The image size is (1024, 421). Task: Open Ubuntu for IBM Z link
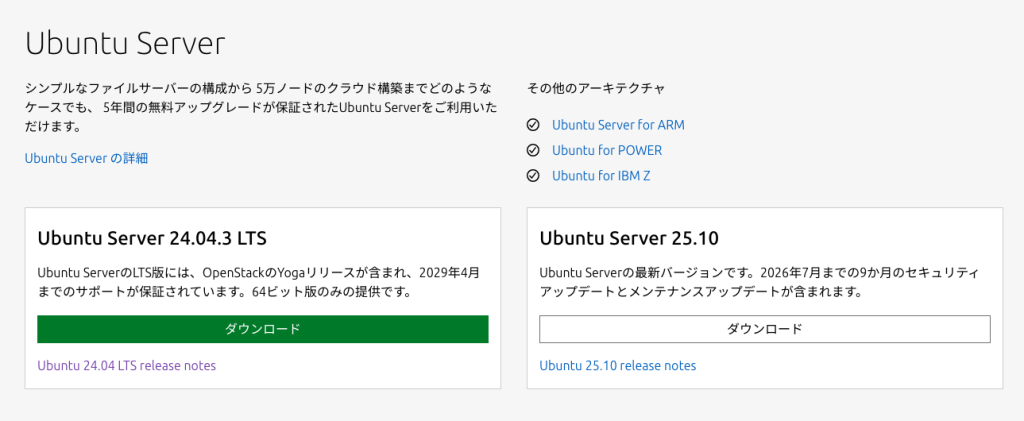[601, 176]
